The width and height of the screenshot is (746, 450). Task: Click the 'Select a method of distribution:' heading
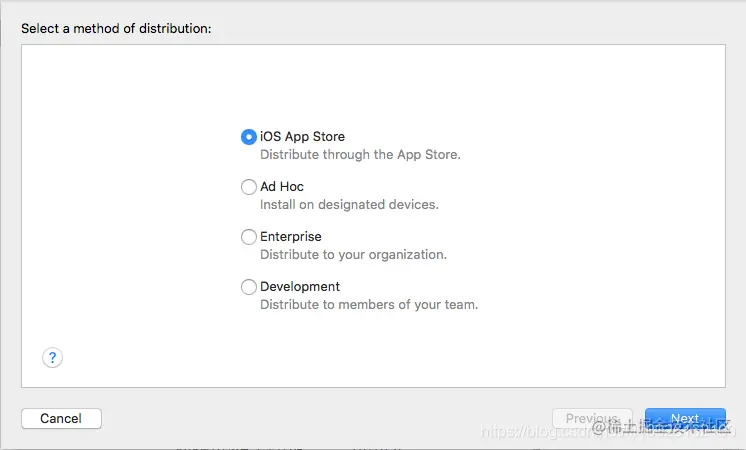(116, 29)
